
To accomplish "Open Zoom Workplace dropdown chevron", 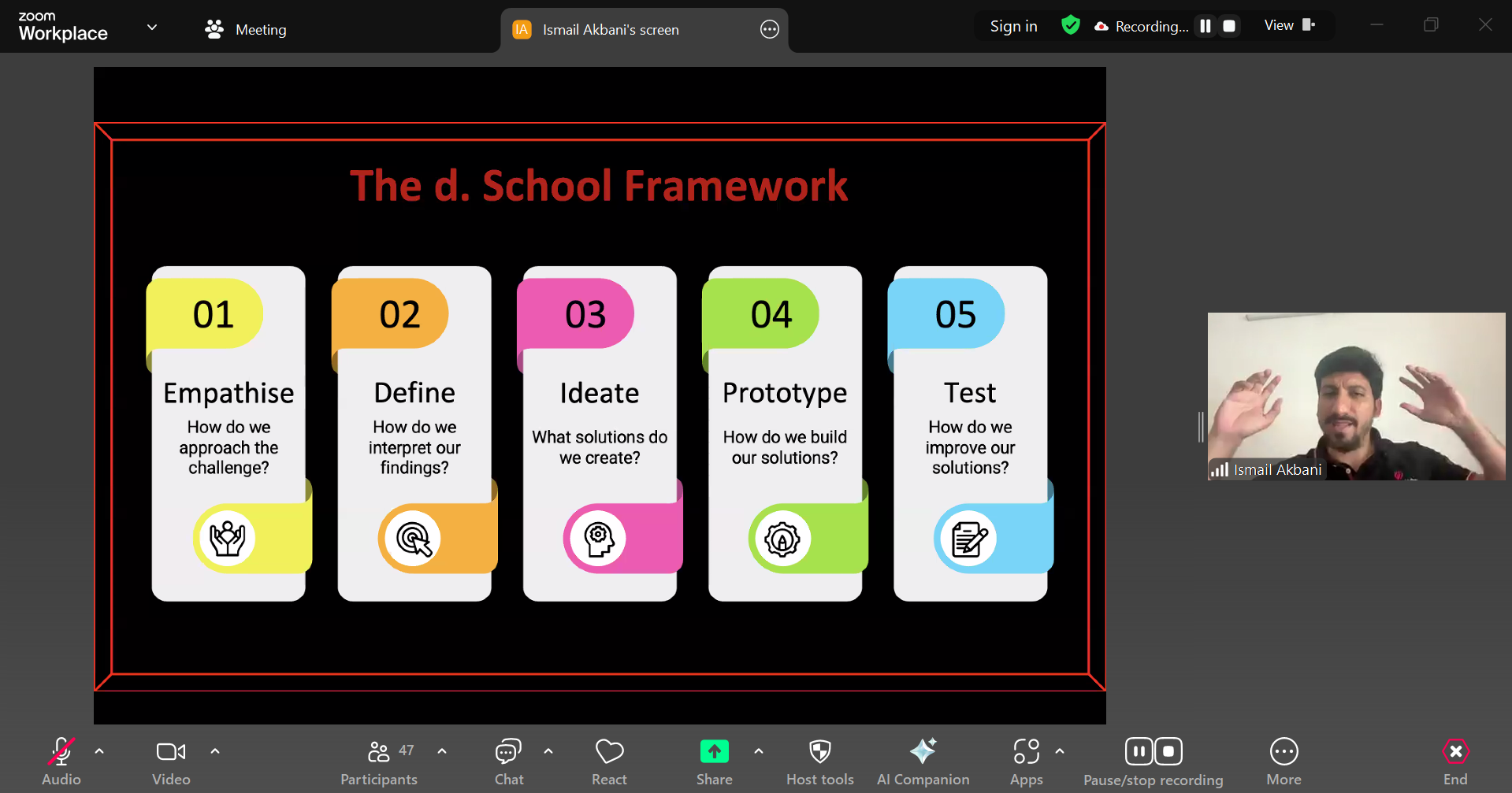I will (152, 28).
